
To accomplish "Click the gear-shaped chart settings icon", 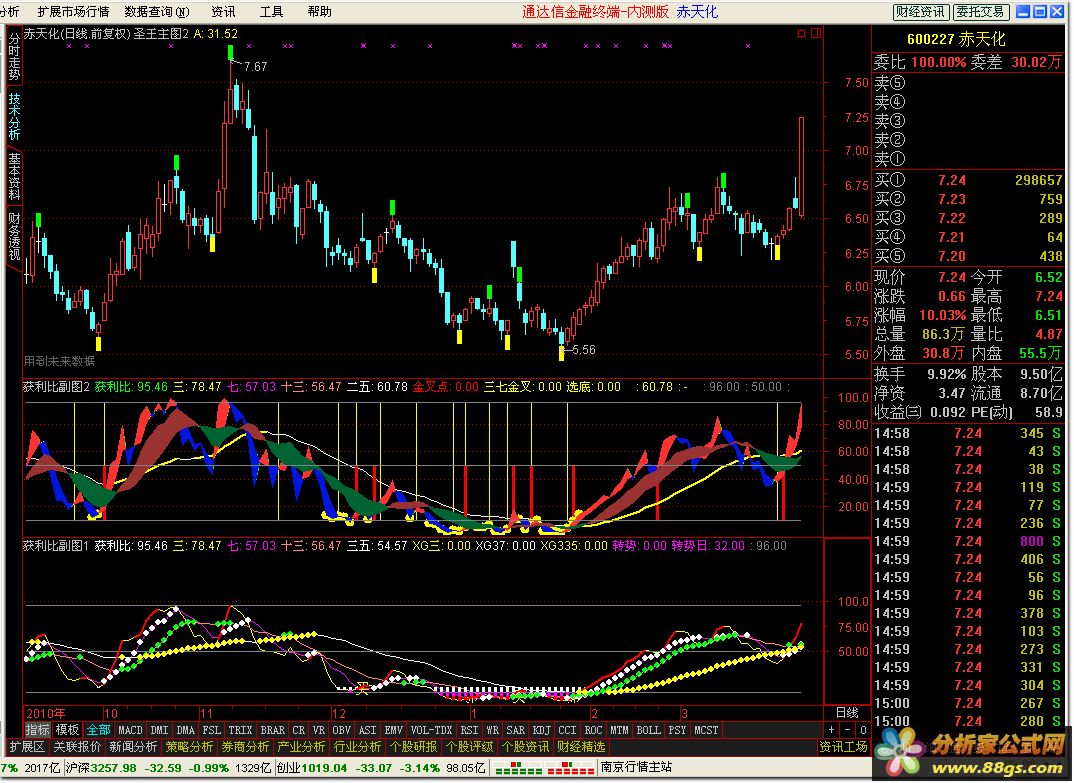I will click(802, 33).
